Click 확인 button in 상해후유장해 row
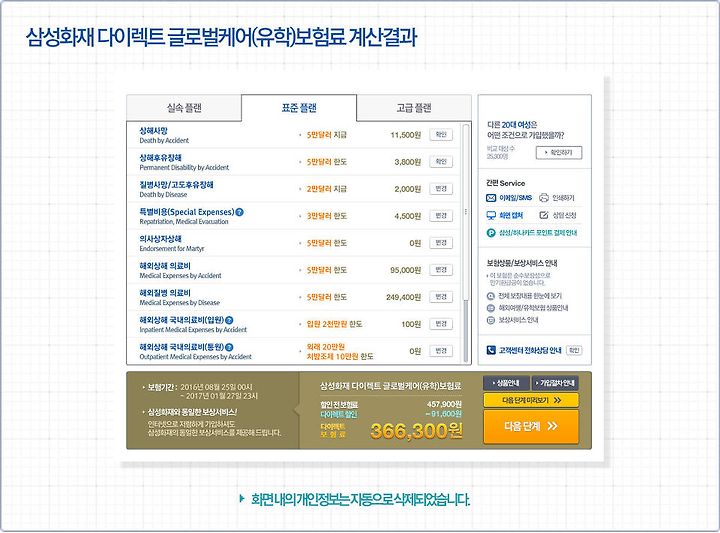Viewport: 720px width, 533px height. 441,162
